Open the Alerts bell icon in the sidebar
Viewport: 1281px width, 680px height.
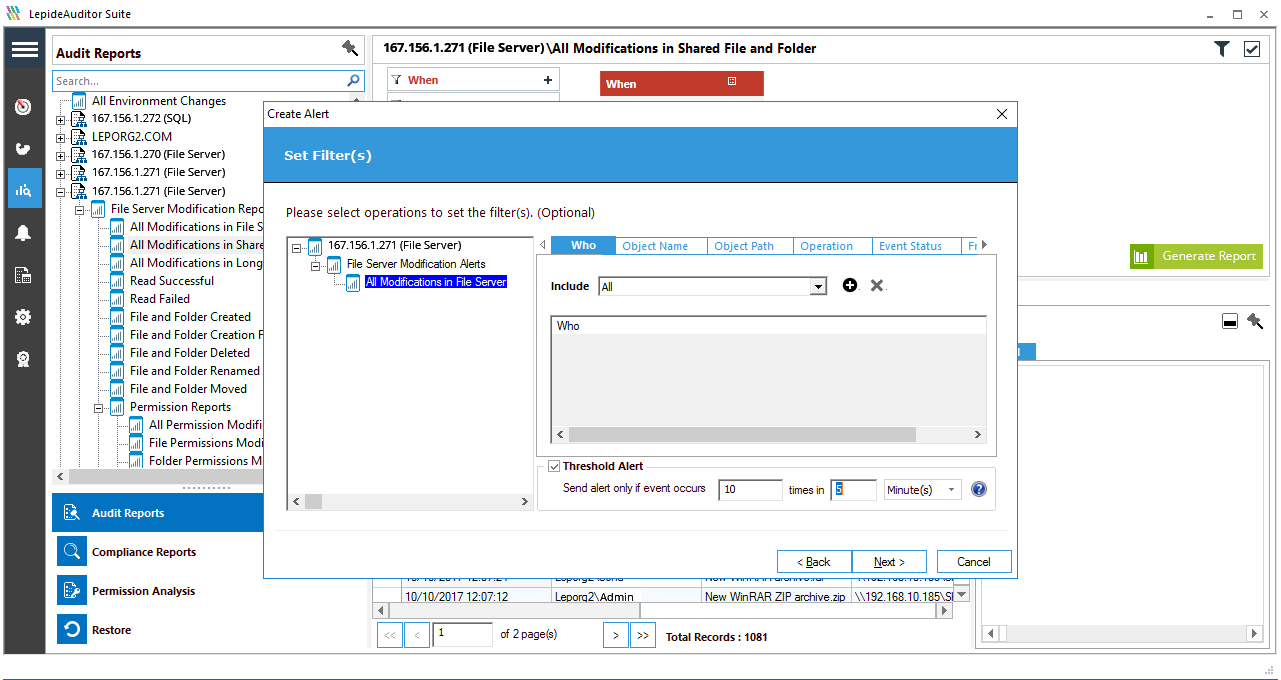22,232
